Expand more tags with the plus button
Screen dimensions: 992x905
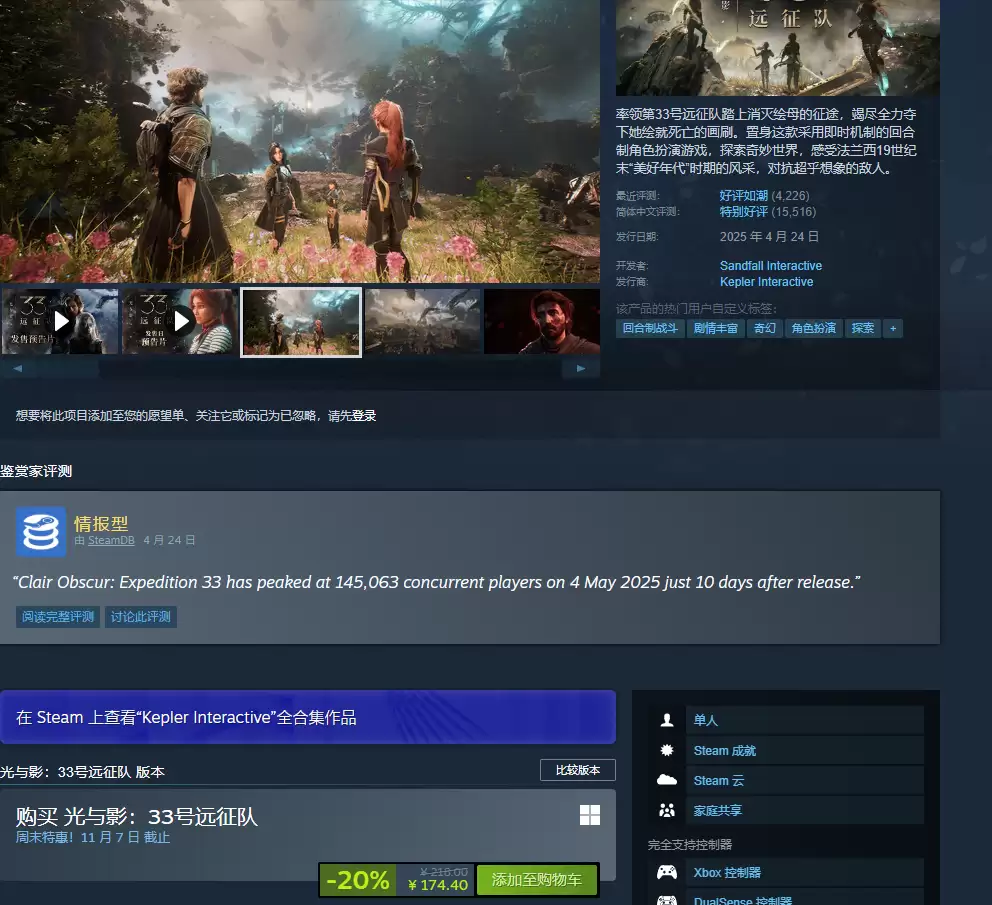pyautogui.click(x=892, y=328)
